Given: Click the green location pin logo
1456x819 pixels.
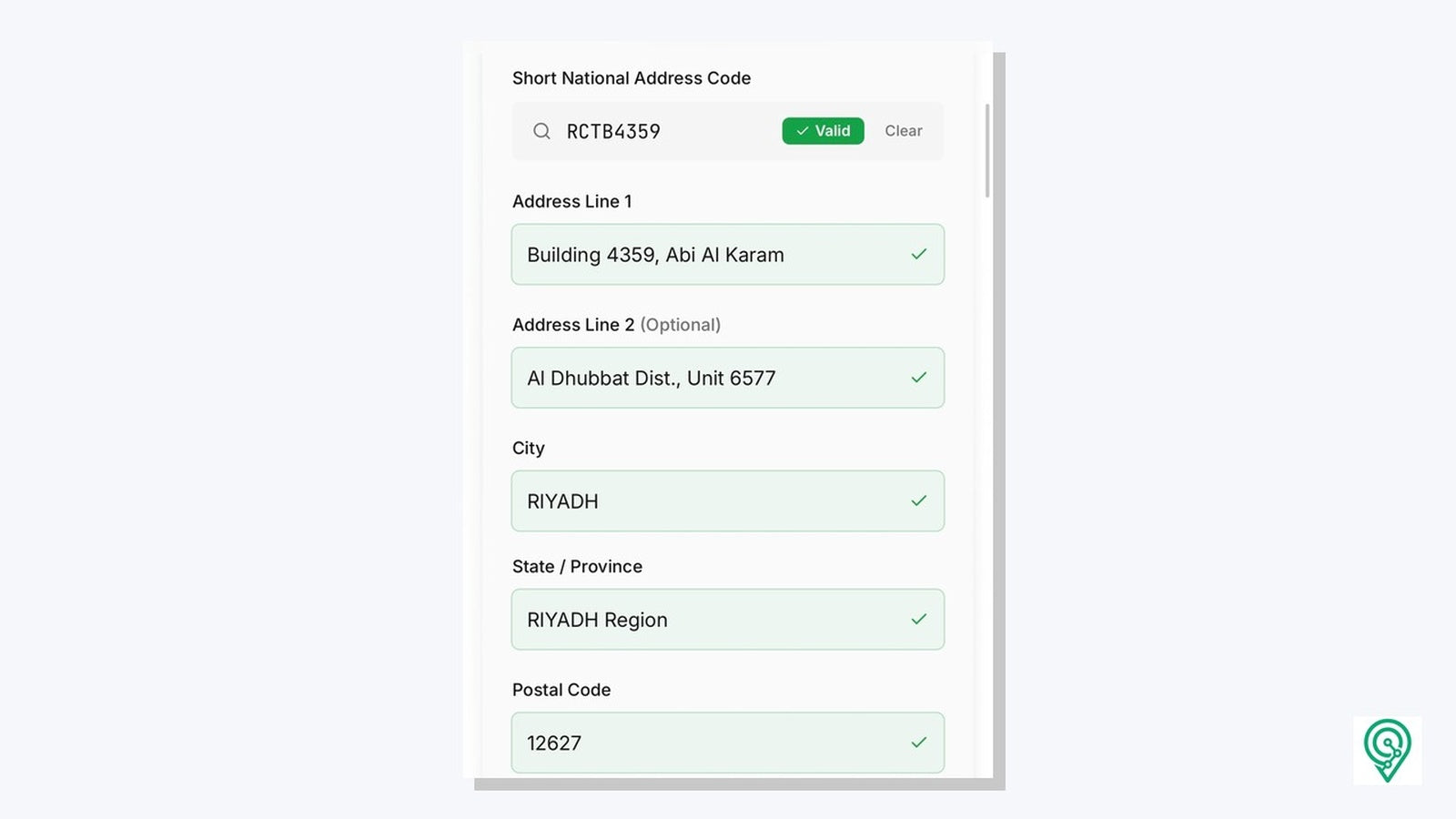Looking at the screenshot, I should (1387, 750).
